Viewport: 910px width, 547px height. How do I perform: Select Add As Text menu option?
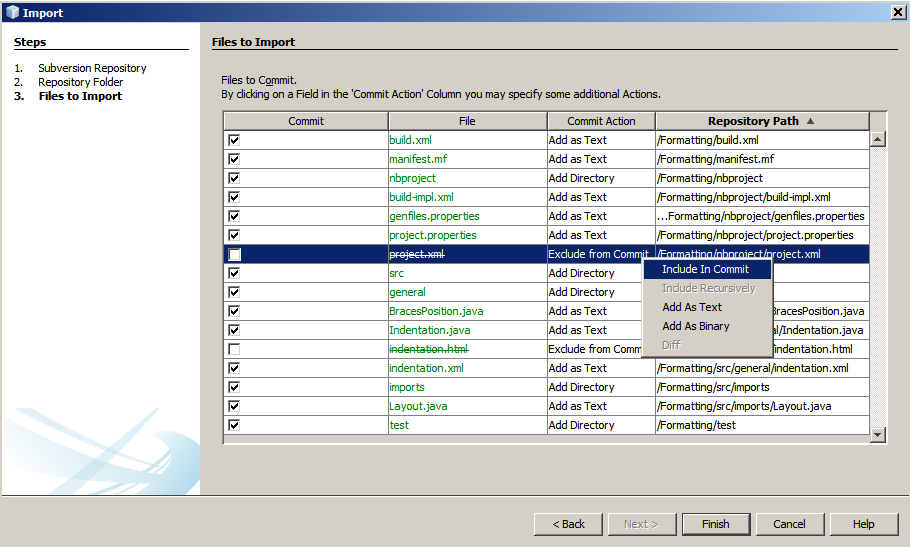(x=692, y=307)
